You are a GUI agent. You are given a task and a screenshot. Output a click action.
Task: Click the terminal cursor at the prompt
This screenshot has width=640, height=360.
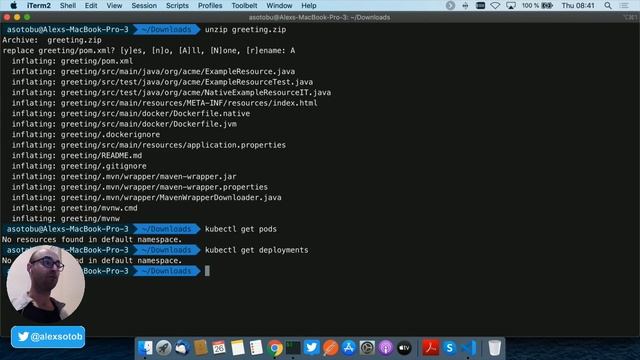point(207,271)
